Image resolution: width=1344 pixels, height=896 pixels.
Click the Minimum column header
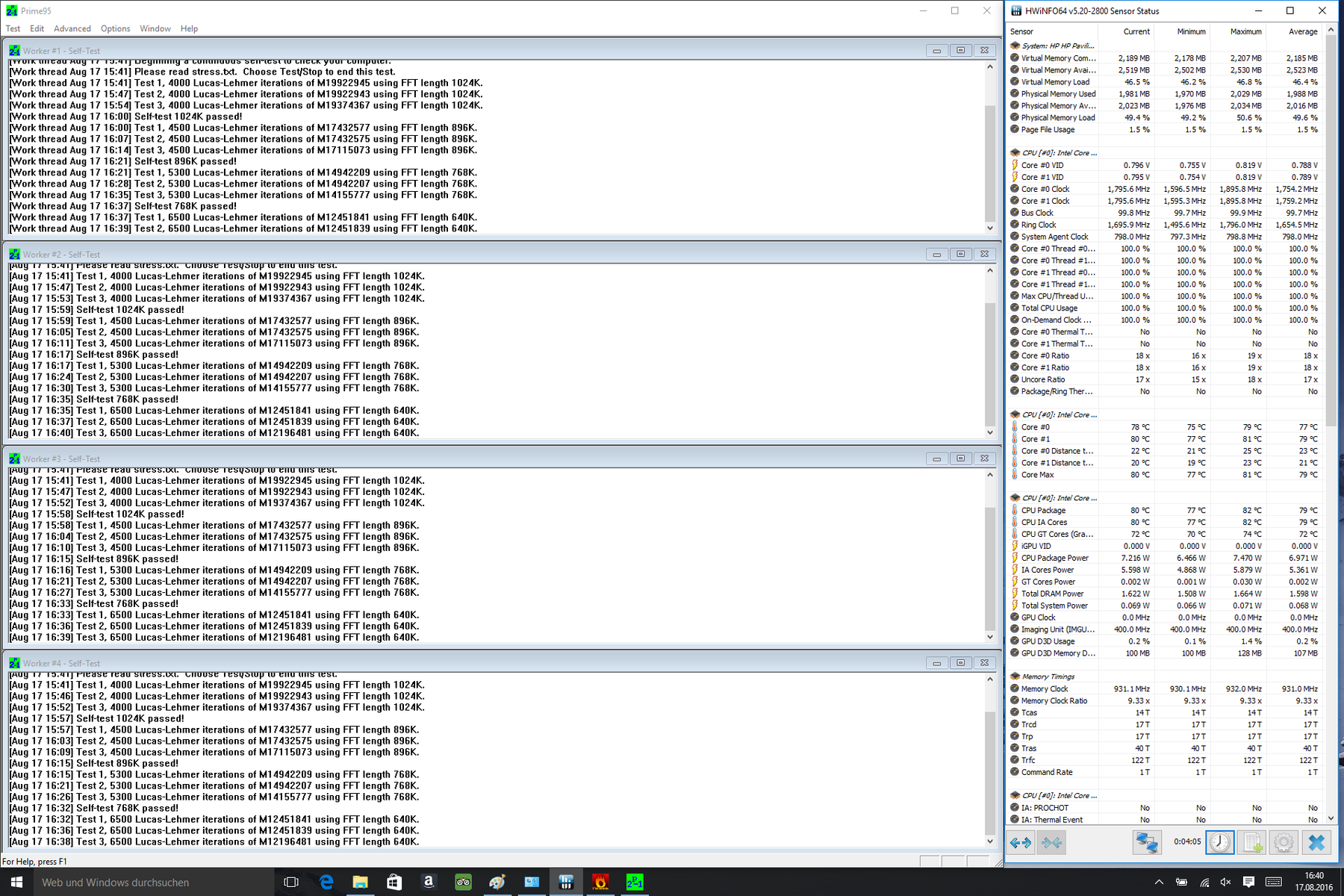coord(1182,31)
